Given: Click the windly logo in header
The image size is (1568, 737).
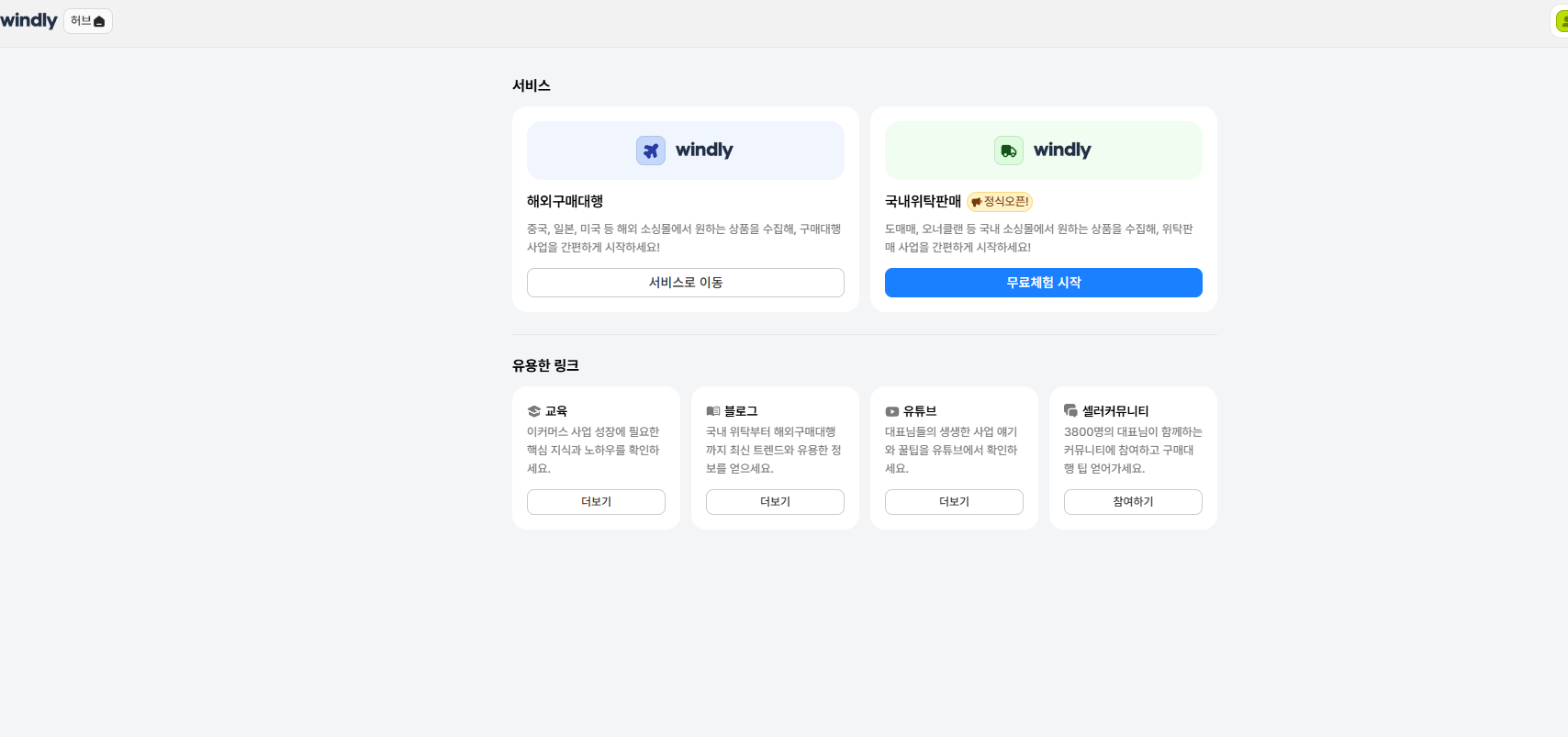Looking at the screenshot, I should pos(28,20).
